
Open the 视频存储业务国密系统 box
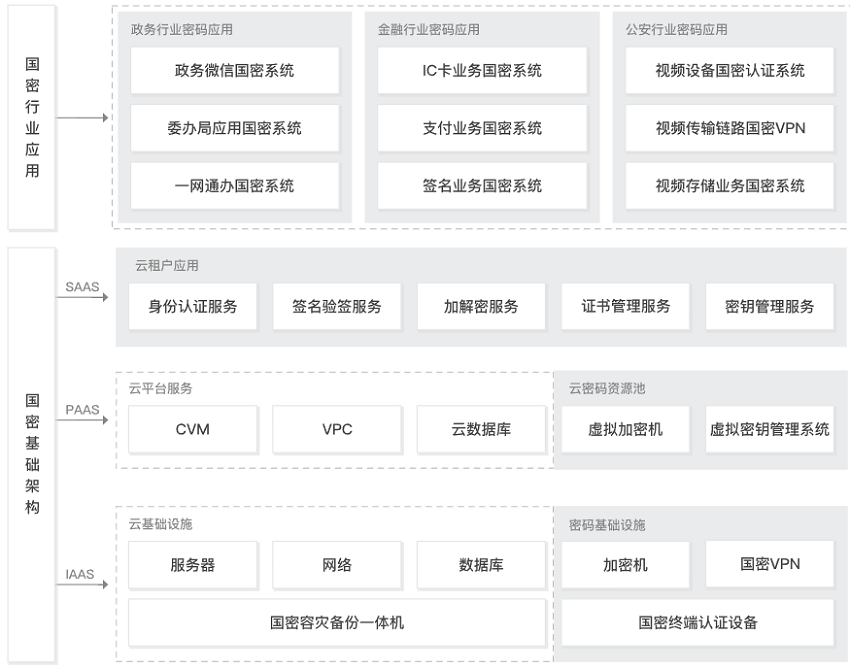click(730, 186)
